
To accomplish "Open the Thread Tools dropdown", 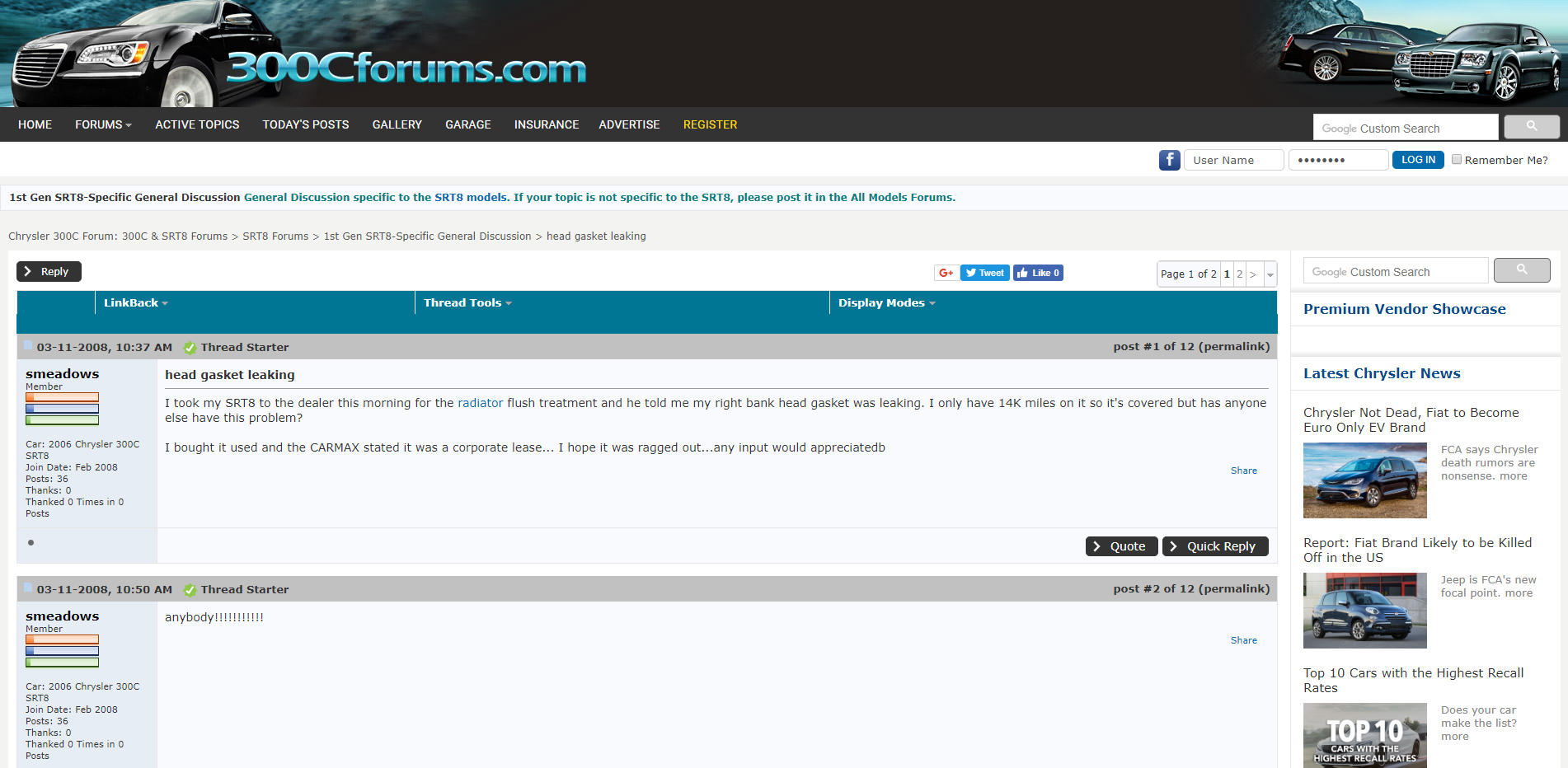I will (x=467, y=303).
